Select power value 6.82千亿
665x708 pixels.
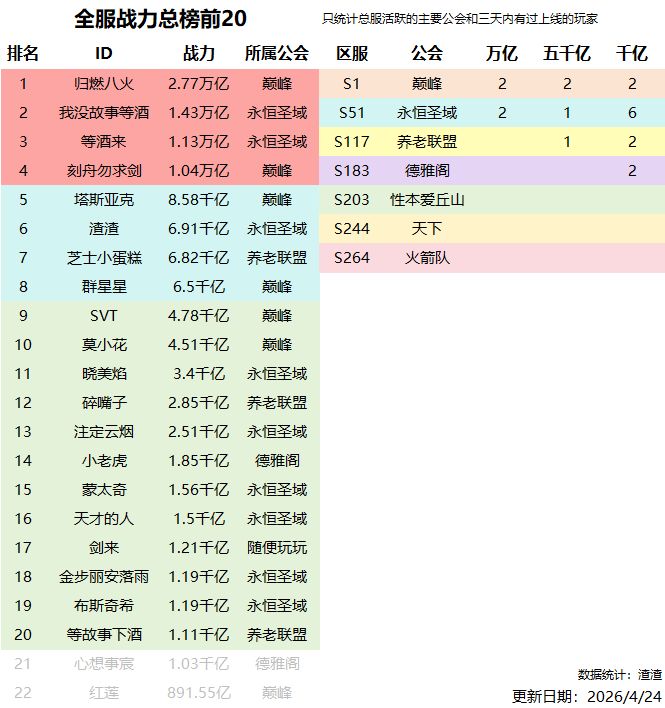point(199,258)
